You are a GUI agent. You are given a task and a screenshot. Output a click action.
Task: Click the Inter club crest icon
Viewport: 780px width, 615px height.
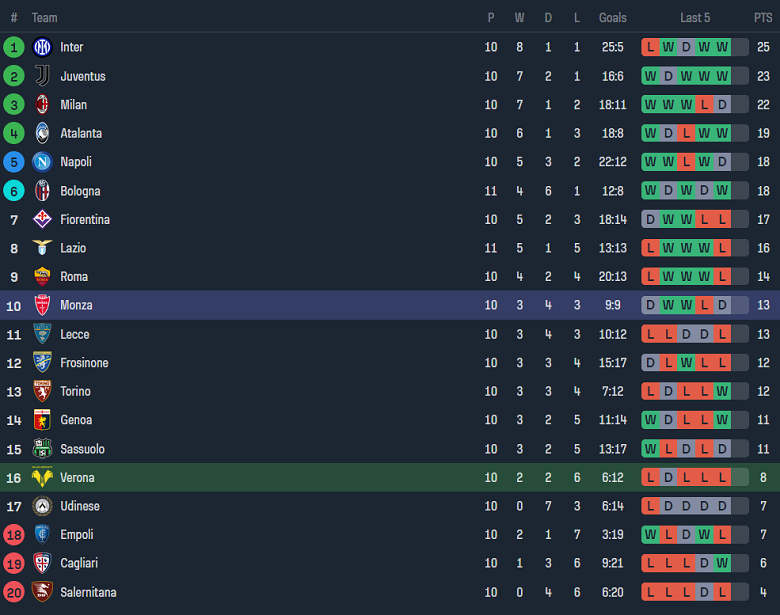tap(42, 47)
